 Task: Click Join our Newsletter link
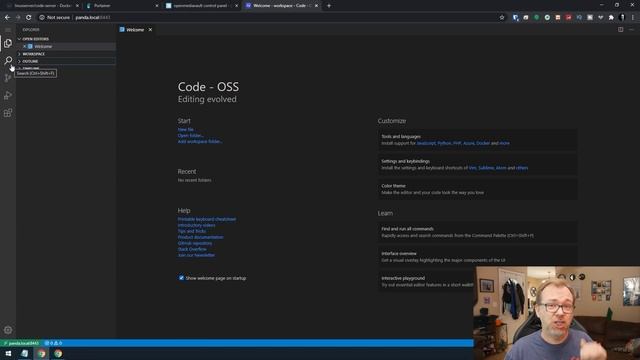pos(196,255)
